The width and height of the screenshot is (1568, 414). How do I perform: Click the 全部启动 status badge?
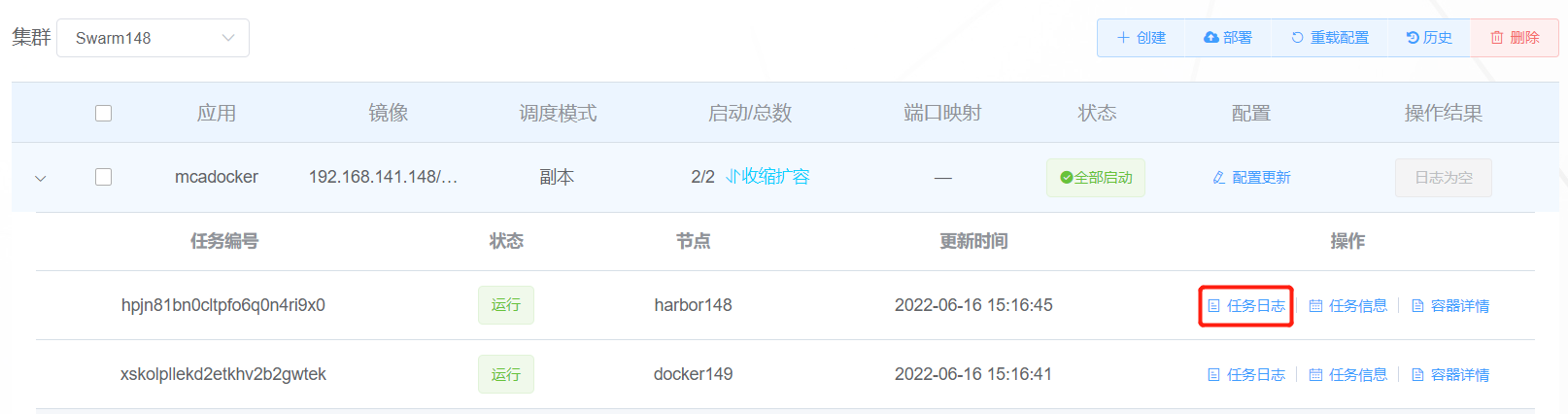1096,178
